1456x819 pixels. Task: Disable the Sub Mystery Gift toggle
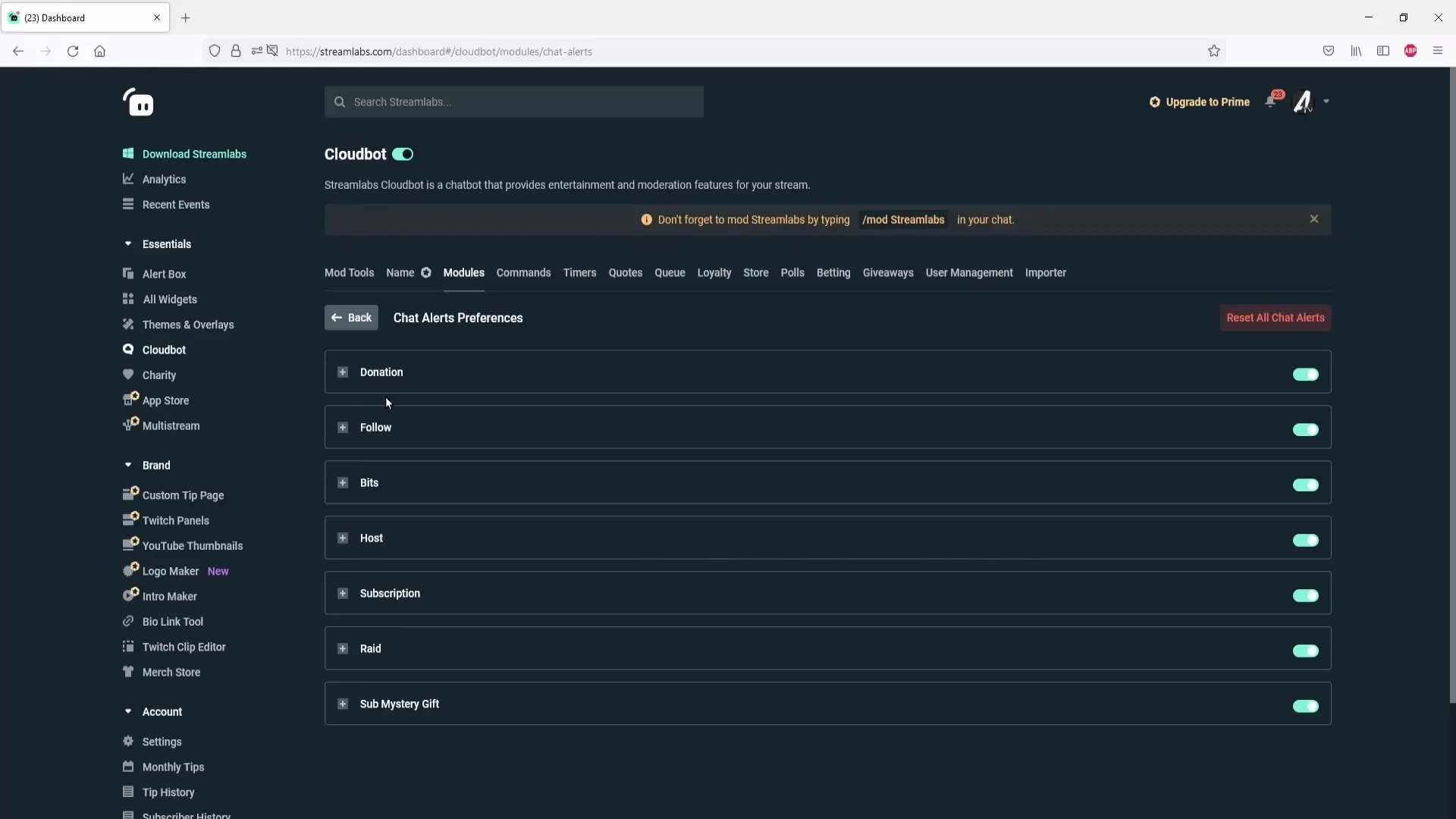pos(1306,706)
